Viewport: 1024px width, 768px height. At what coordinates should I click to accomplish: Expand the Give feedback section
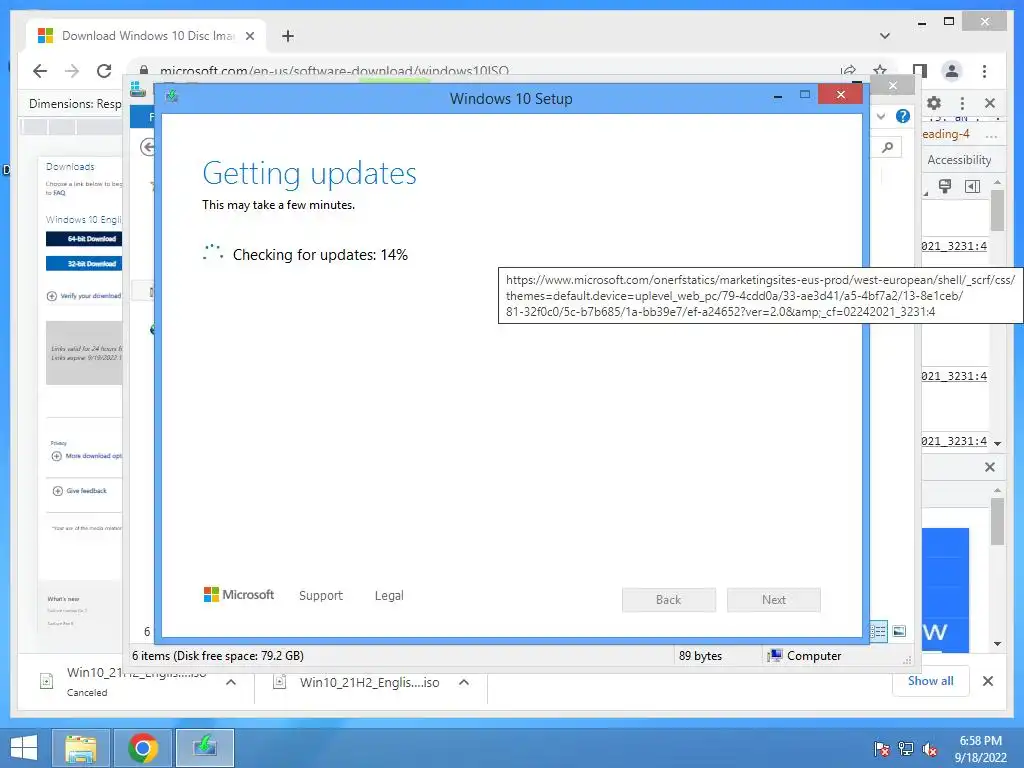[79, 490]
